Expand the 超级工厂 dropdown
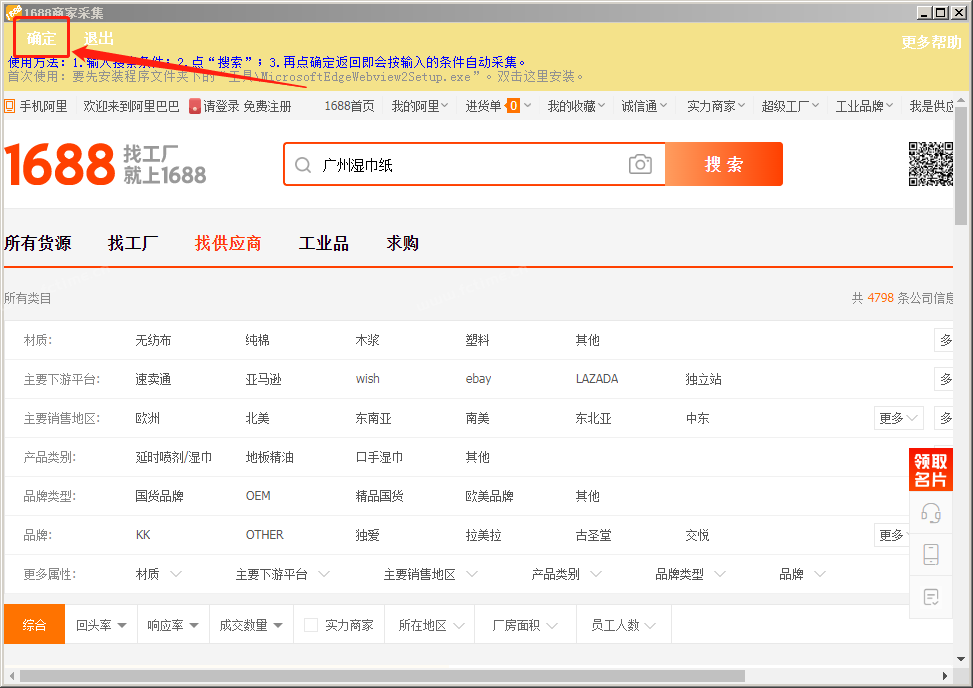973x688 pixels. pyautogui.click(x=790, y=106)
